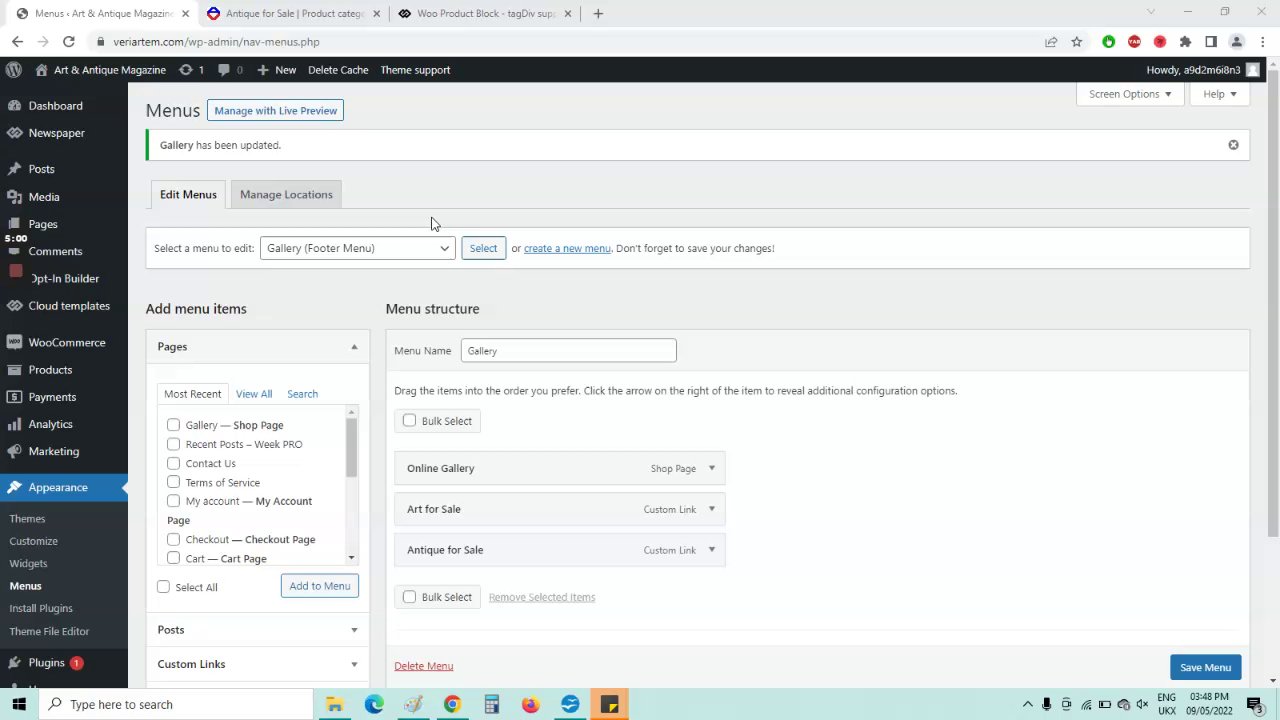Click the Pages list scrollbar thumb

pyautogui.click(x=351, y=447)
